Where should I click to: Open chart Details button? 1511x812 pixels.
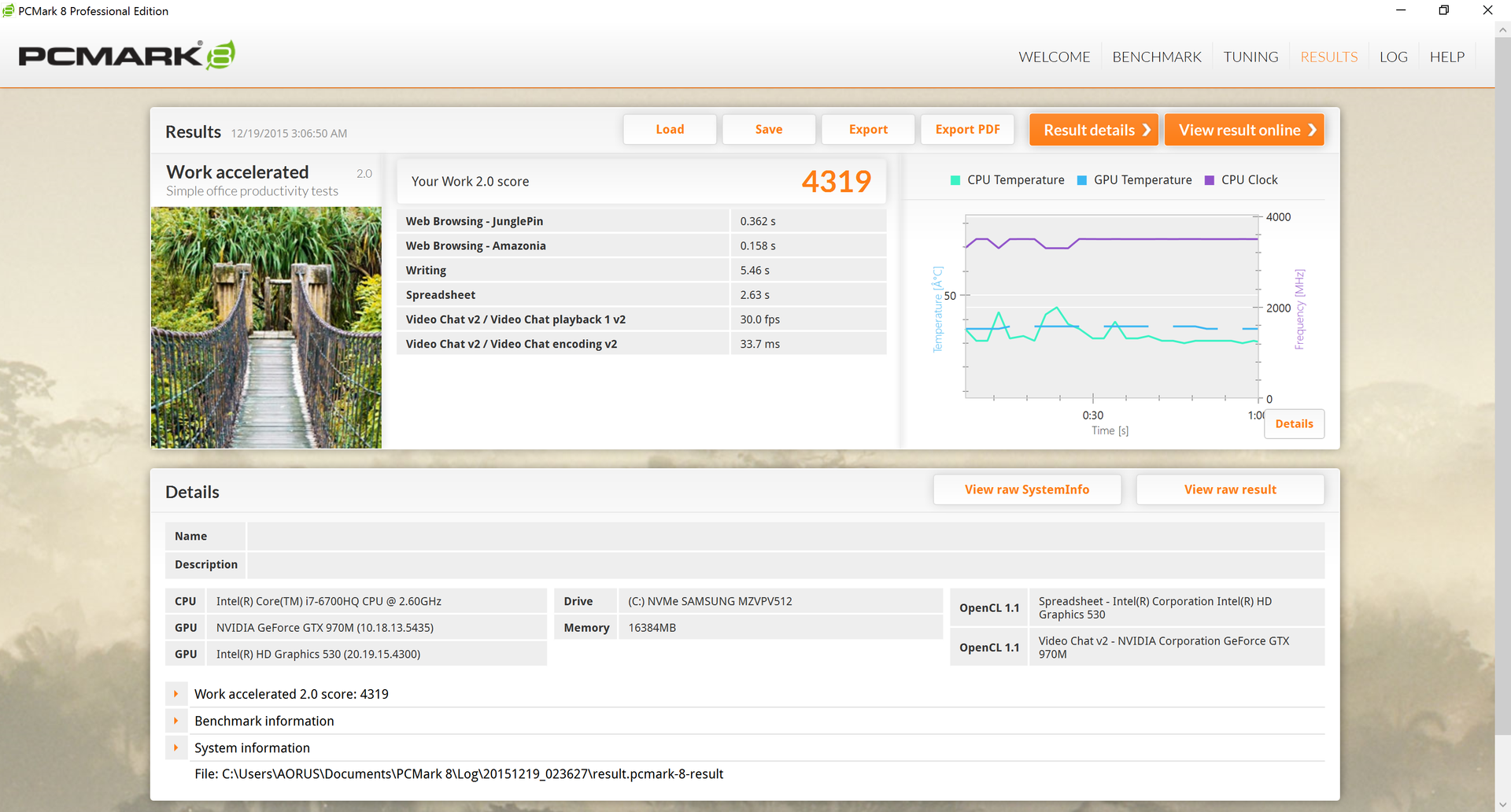(1295, 424)
